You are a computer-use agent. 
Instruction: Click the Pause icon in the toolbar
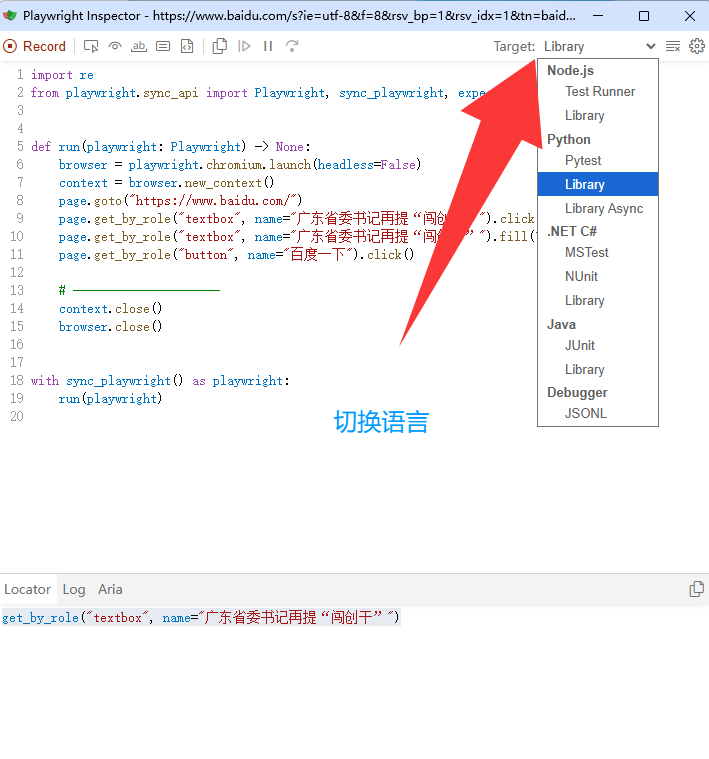pos(268,46)
